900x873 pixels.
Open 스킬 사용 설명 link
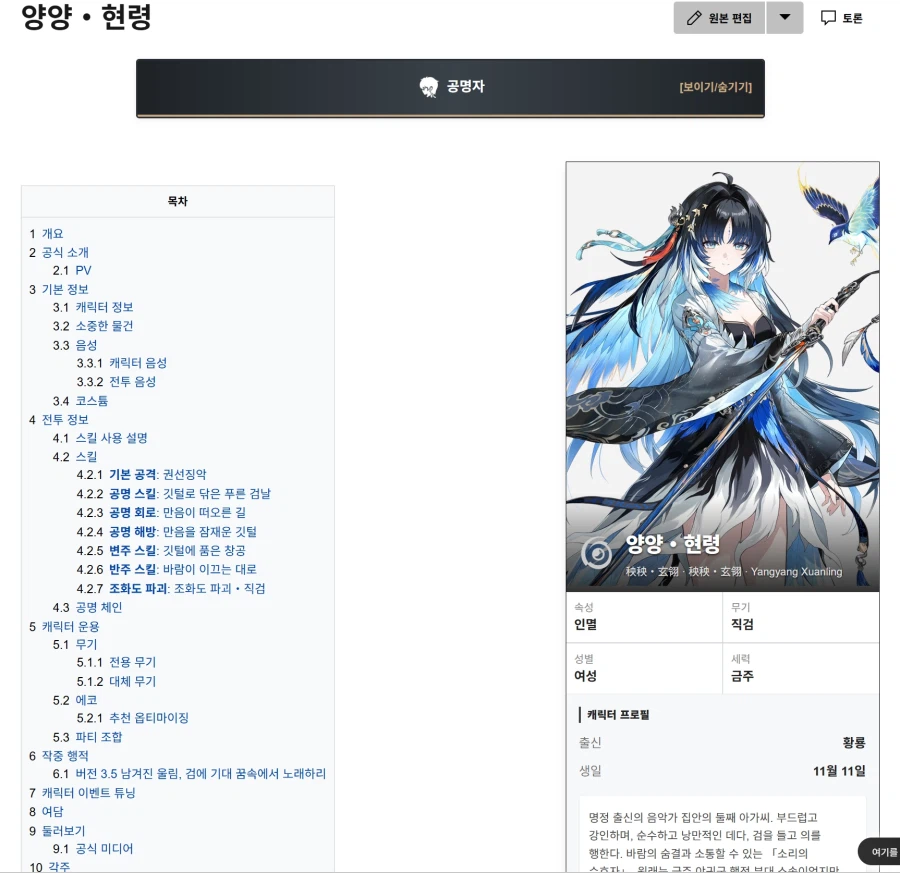point(111,438)
